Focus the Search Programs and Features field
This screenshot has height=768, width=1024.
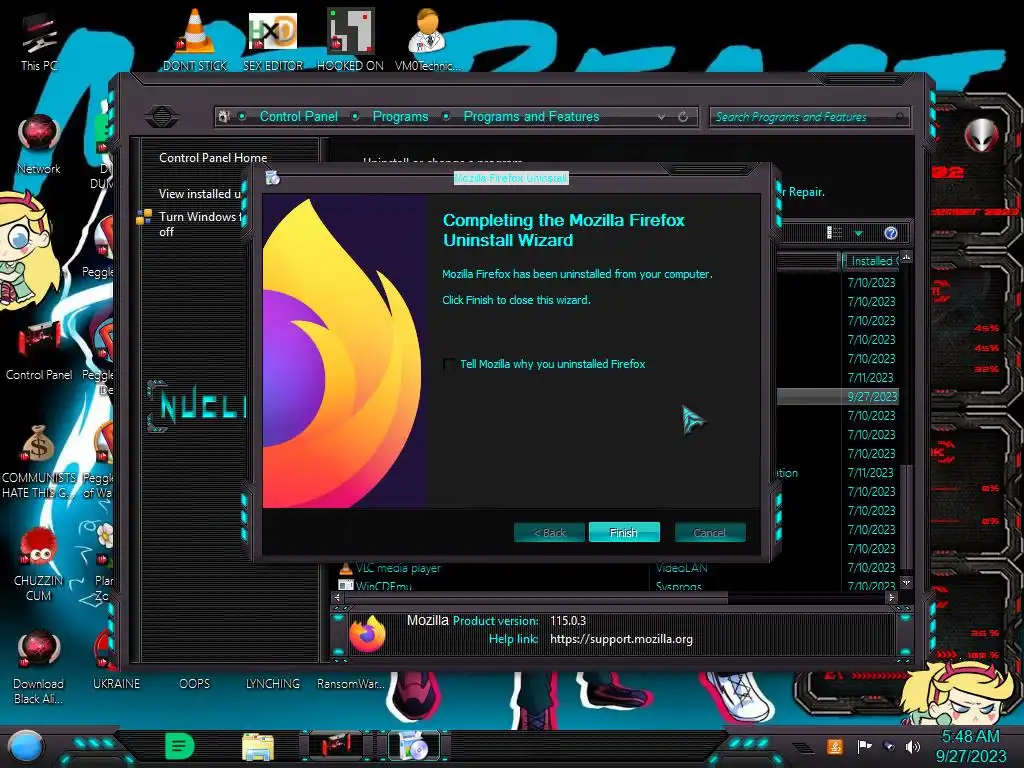tap(809, 117)
